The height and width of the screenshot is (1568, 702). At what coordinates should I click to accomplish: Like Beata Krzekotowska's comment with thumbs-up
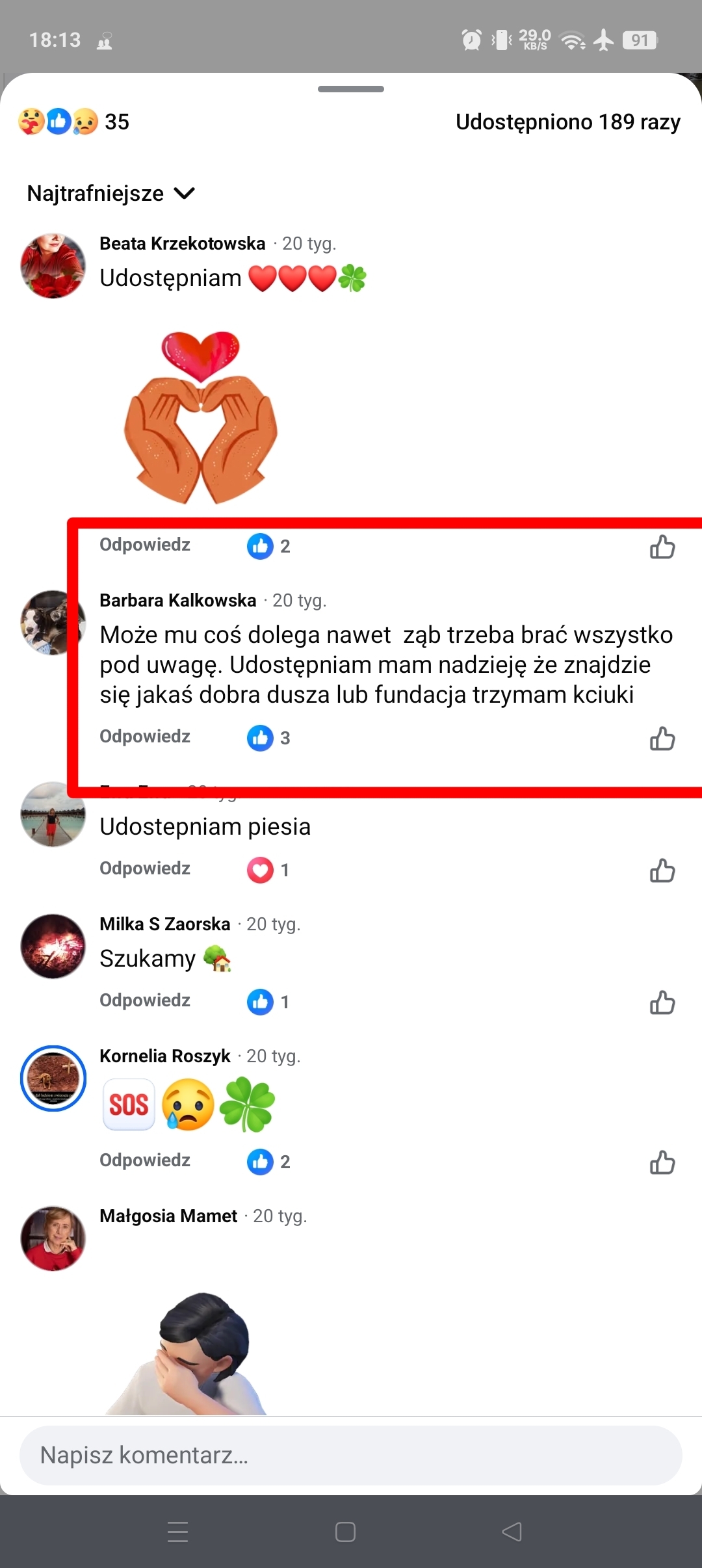(x=662, y=547)
